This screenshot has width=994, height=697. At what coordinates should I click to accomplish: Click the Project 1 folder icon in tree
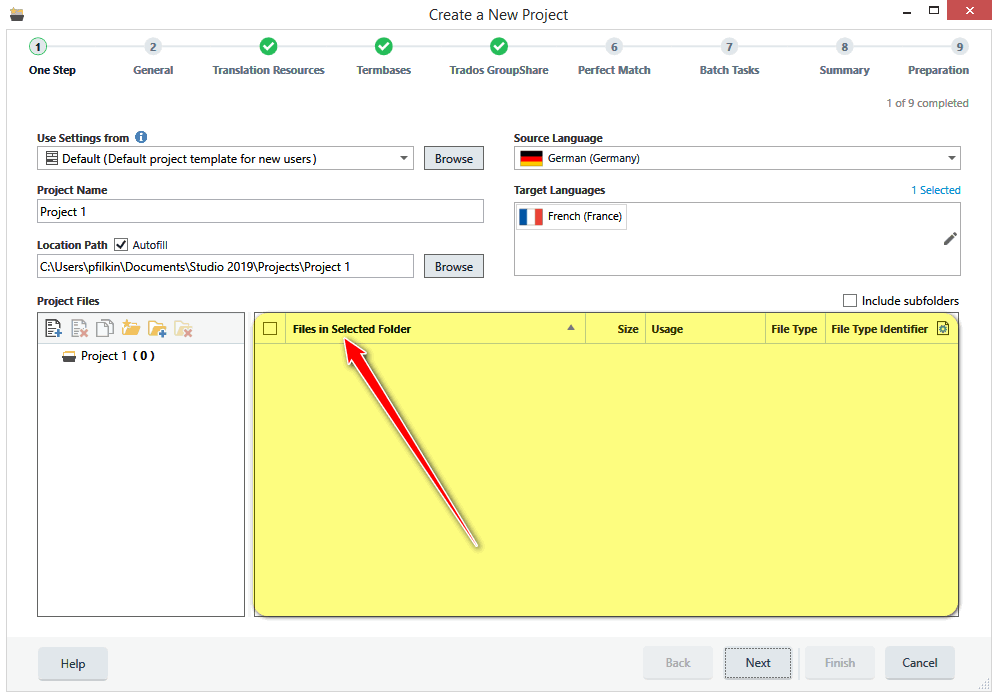pos(68,356)
